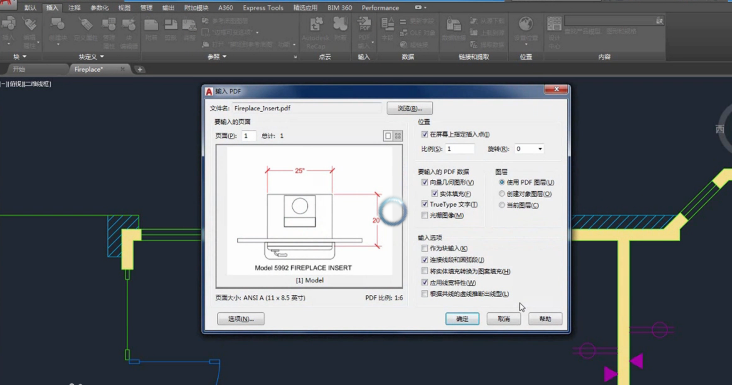Click the content search magnifier icon
The height and width of the screenshot is (385, 732).
[x=659, y=21]
